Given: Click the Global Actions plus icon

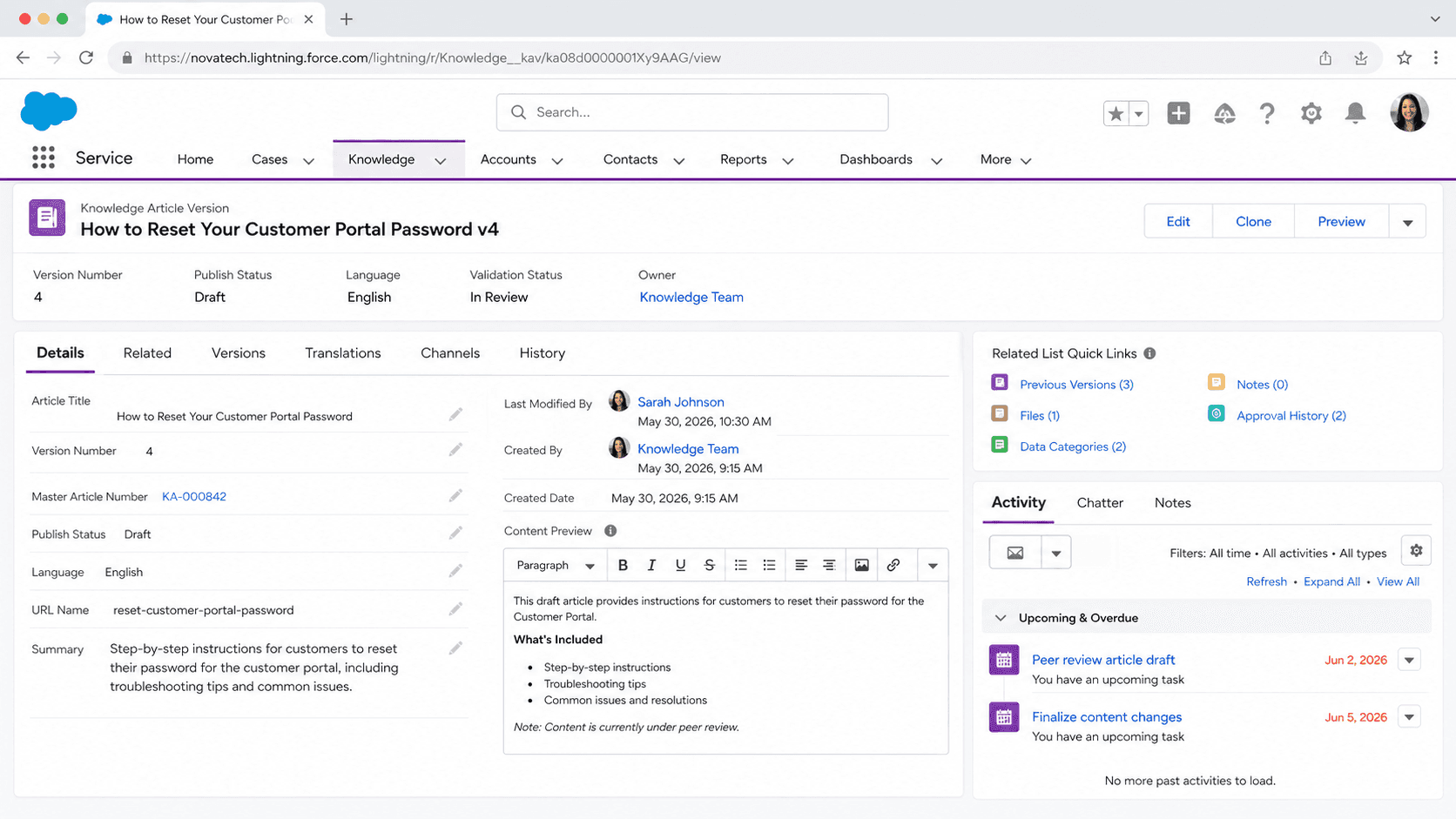Looking at the screenshot, I should (x=1178, y=113).
